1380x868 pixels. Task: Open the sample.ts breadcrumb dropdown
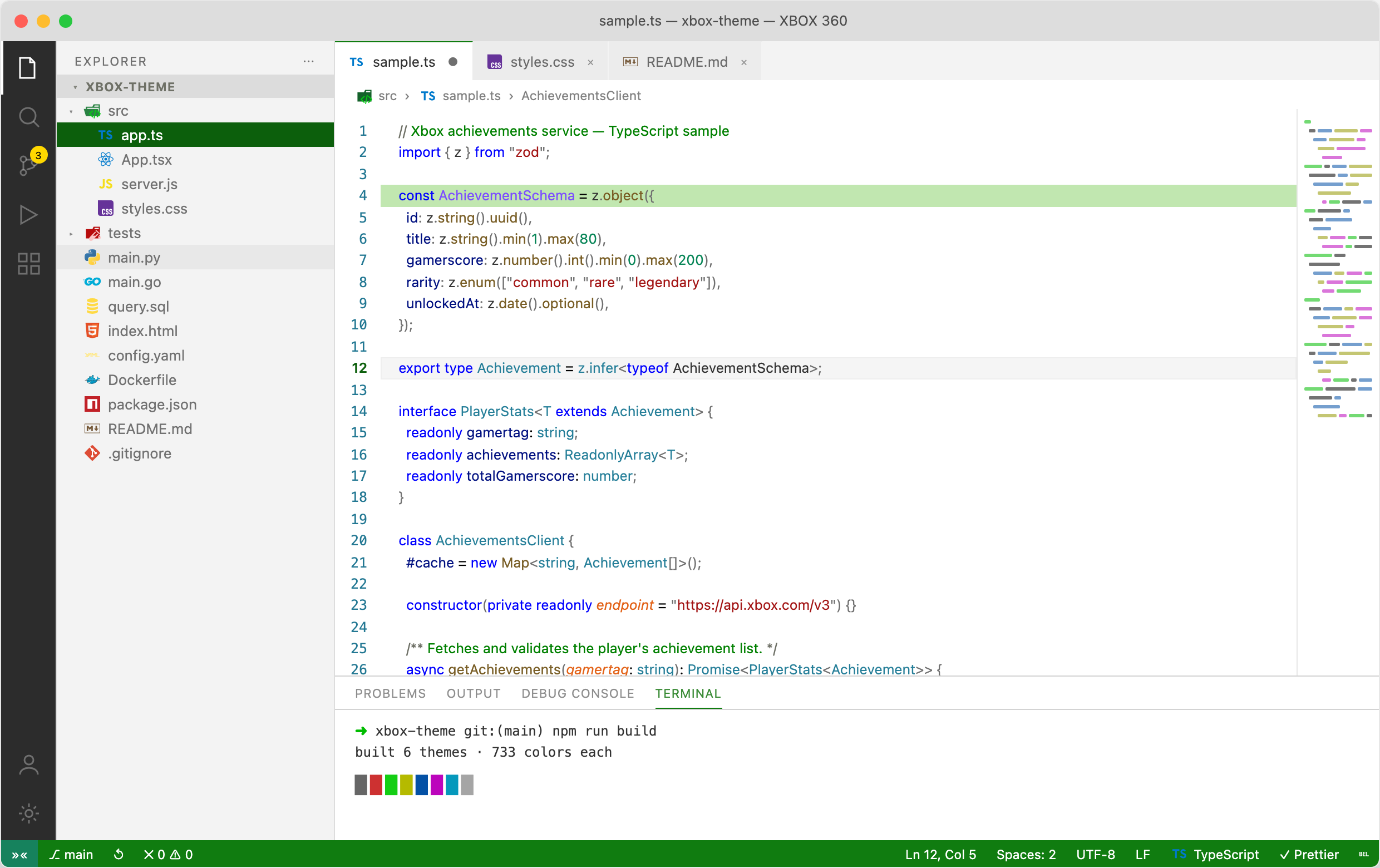click(471, 96)
